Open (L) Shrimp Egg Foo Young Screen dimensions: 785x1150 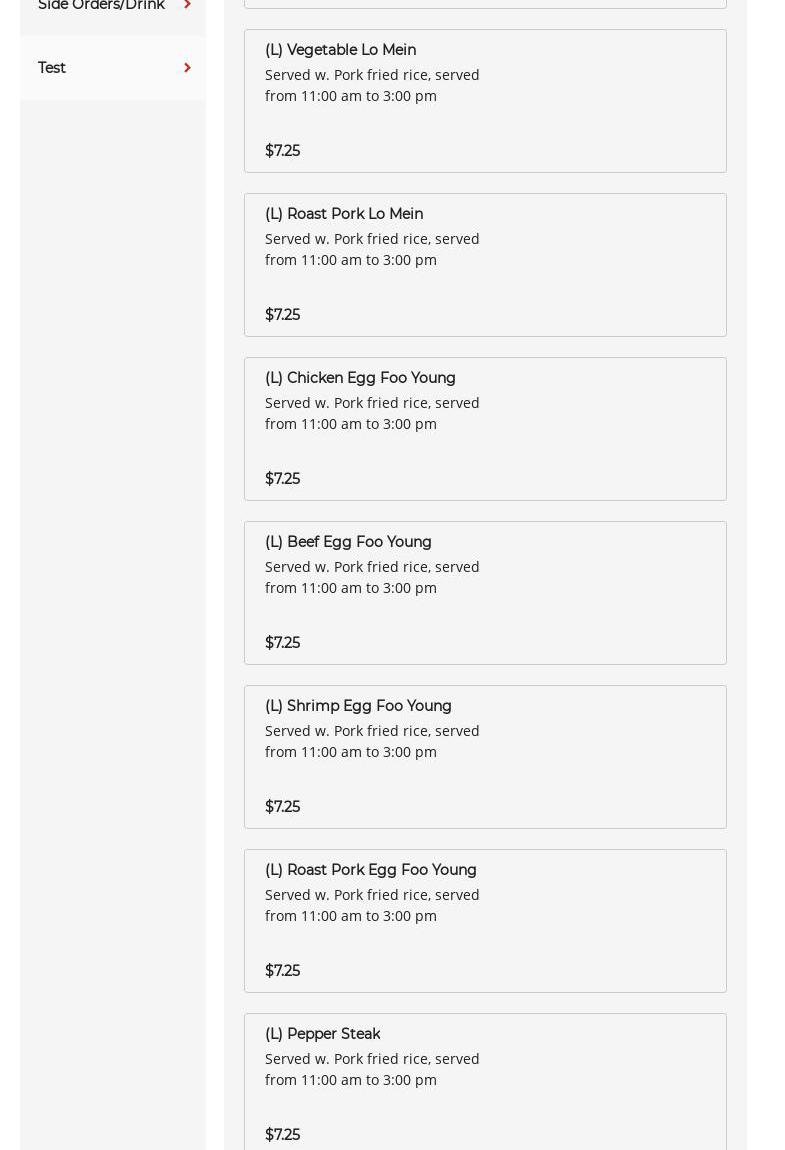(x=358, y=706)
